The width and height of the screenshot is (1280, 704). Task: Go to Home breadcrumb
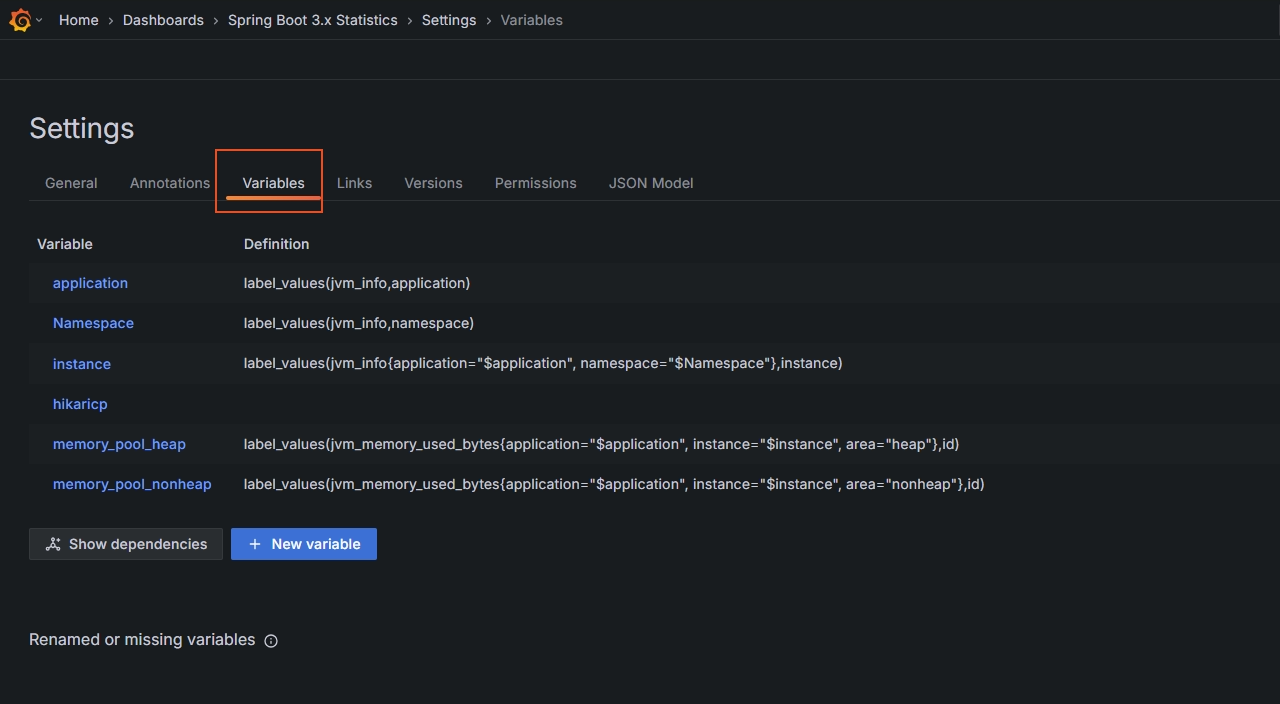(x=79, y=20)
